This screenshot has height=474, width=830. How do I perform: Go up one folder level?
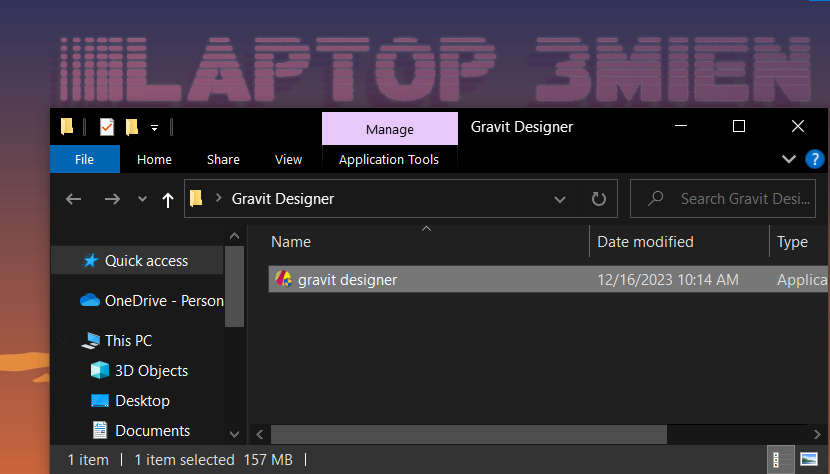(x=168, y=200)
